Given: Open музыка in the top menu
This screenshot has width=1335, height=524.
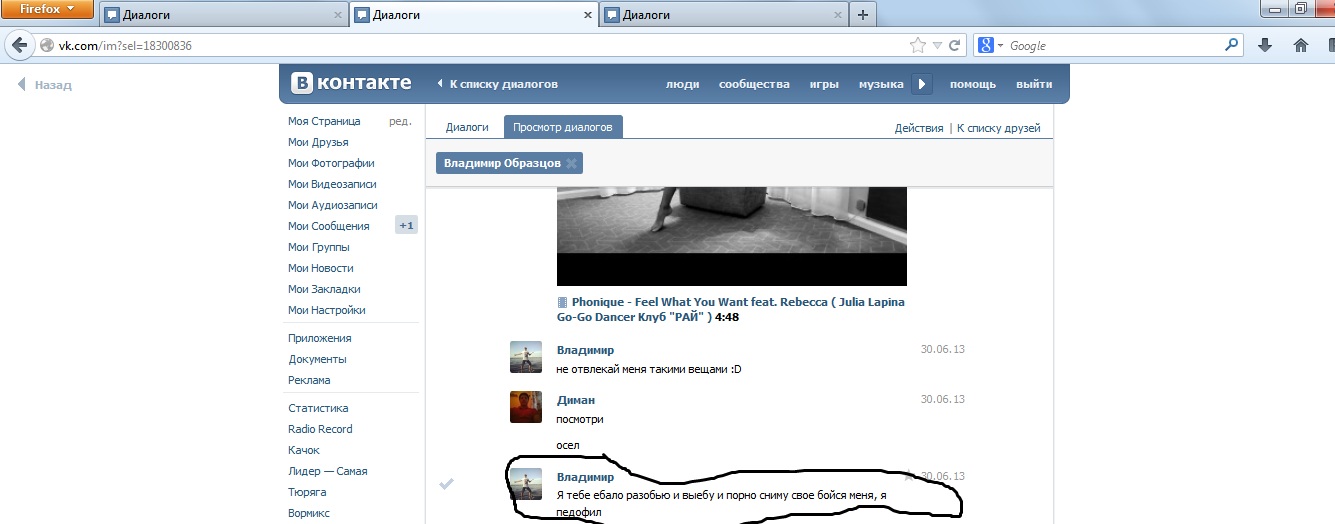Looking at the screenshot, I should (881, 84).
